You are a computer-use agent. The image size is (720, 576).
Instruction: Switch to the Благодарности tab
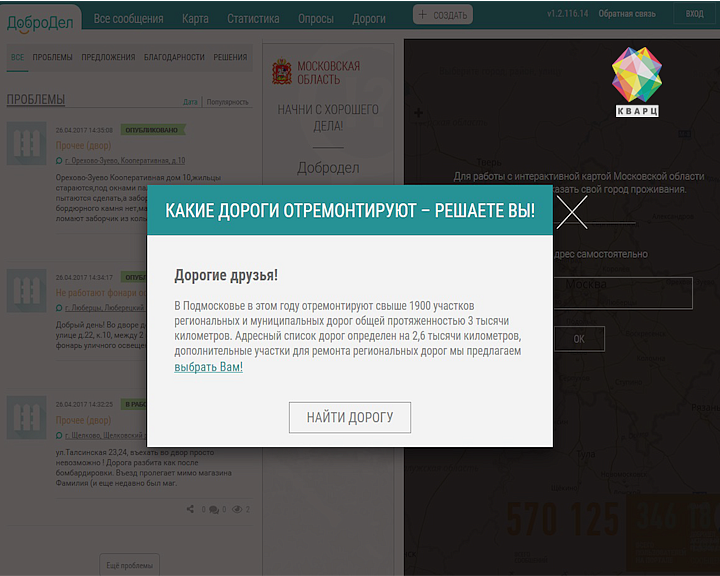(174, 57)
